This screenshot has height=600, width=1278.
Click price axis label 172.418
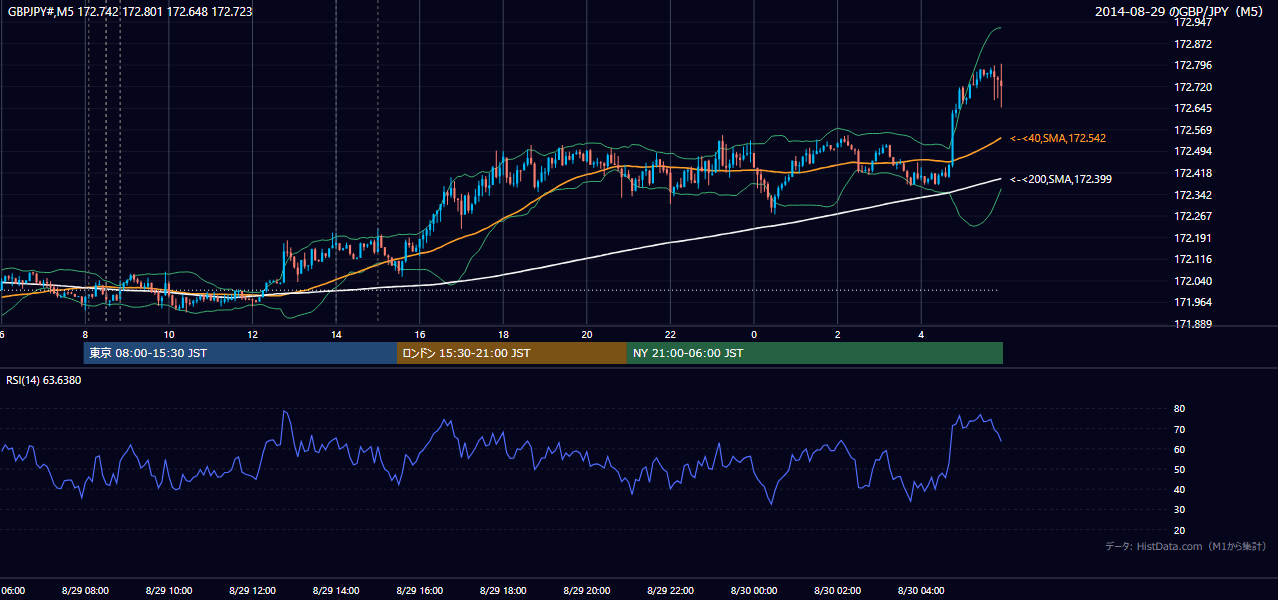point(1193,173)
